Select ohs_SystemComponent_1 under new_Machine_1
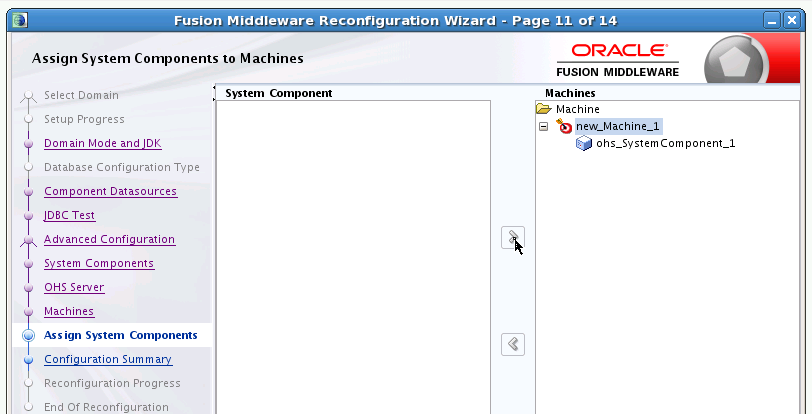This screenshot has width=812, height=414. pos(665,144)
